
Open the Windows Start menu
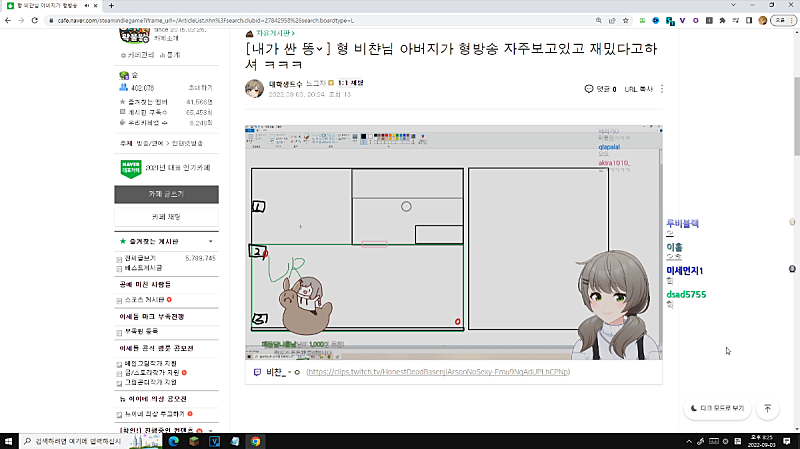pyautogui.click(x=8, y=441)
